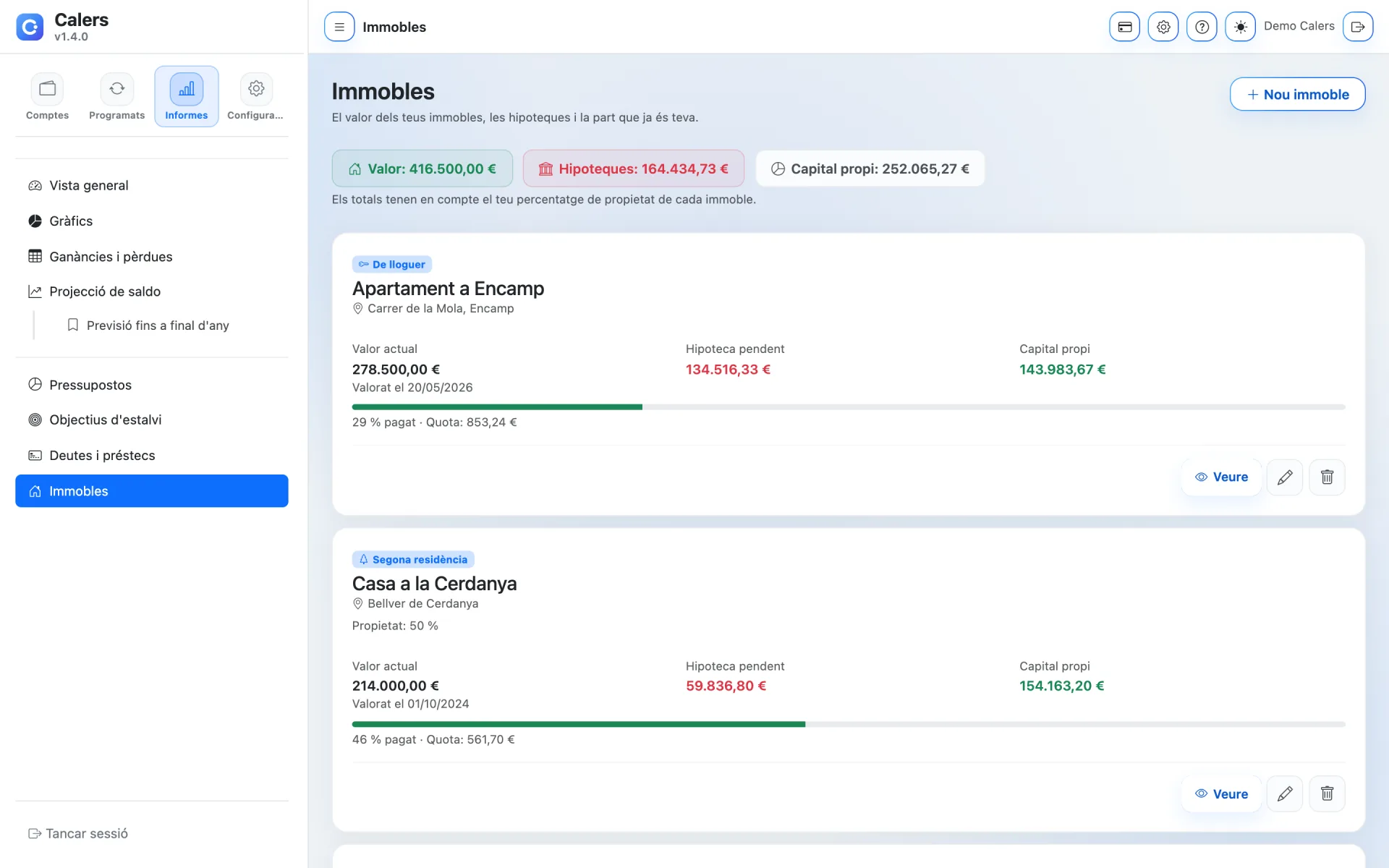Click Demo Calers user name
This screenshot has width=1389, height=868.
click(1299, 26)
